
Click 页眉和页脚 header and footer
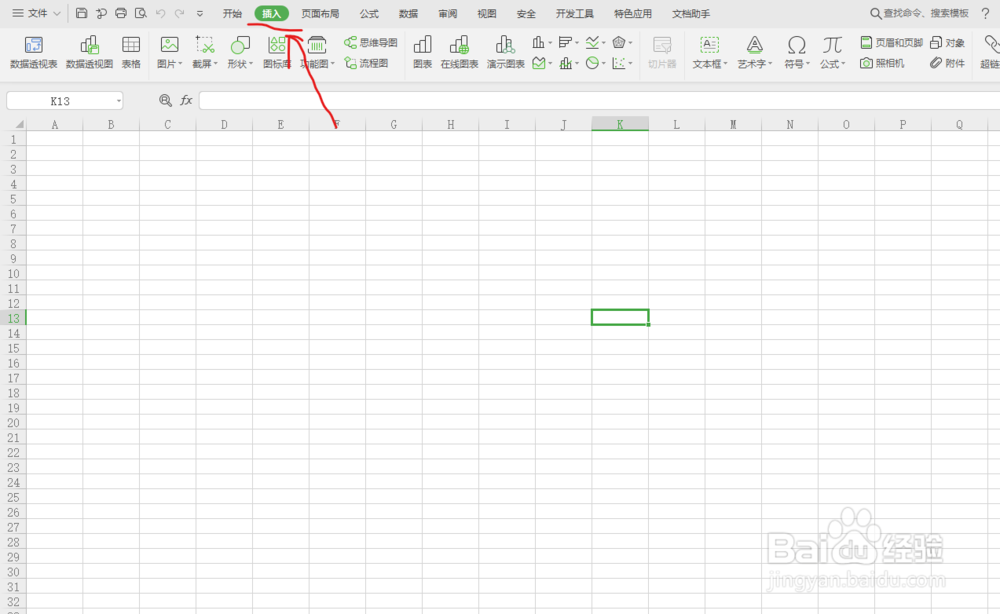pos(891,43)
